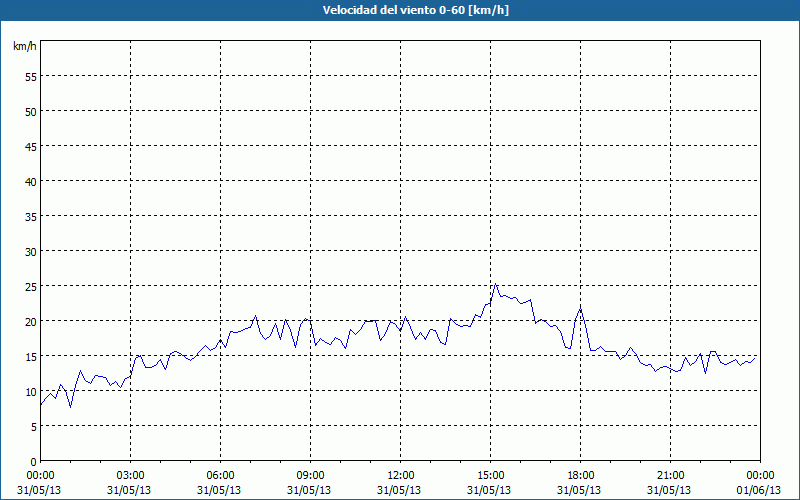Screen dimensions: 800x500
Task: Click the 15:00 time axis label
Action: [x=490, y=476]
